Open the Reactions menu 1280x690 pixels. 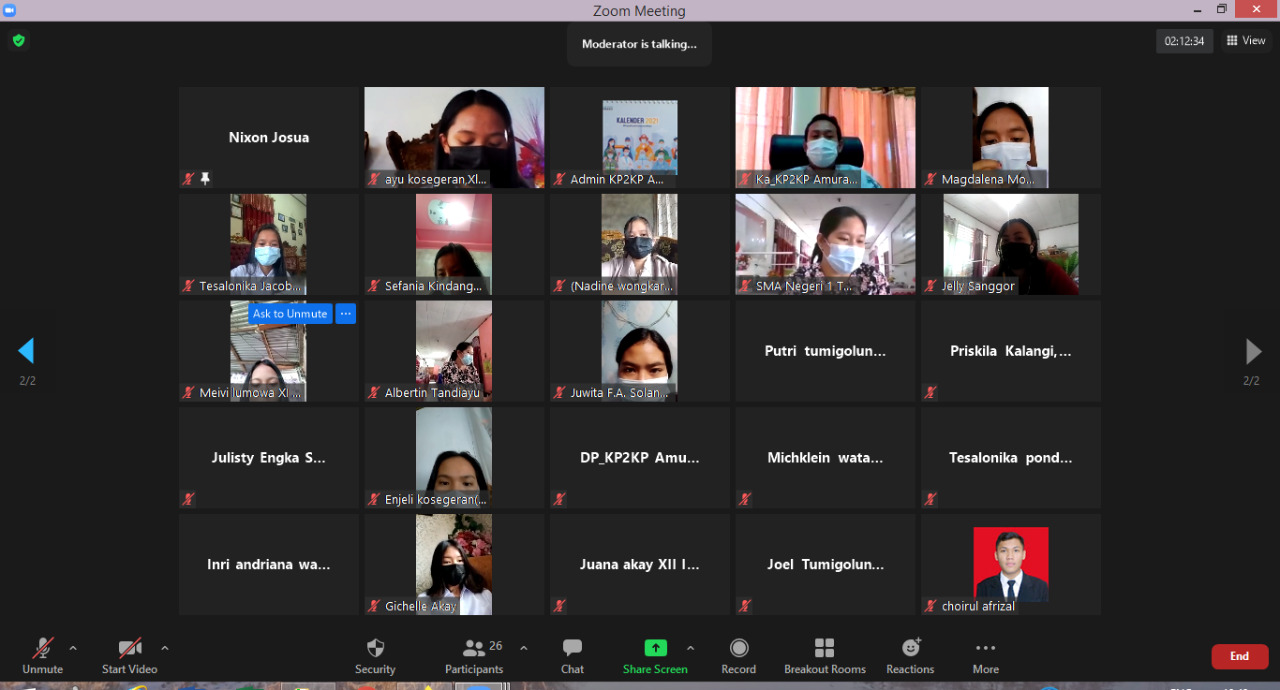pos(910,656)
